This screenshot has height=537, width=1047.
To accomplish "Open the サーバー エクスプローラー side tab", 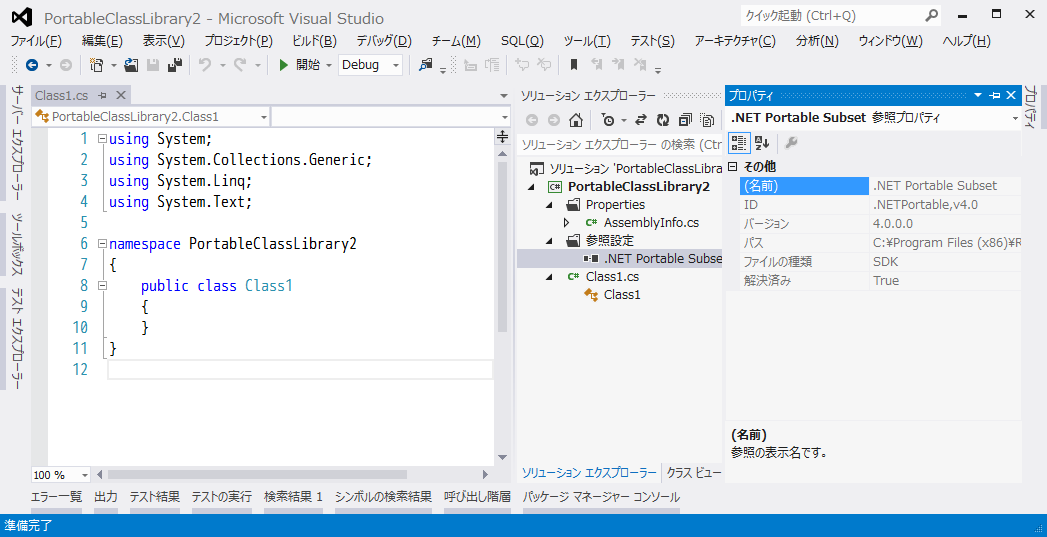I will (17, 143).
